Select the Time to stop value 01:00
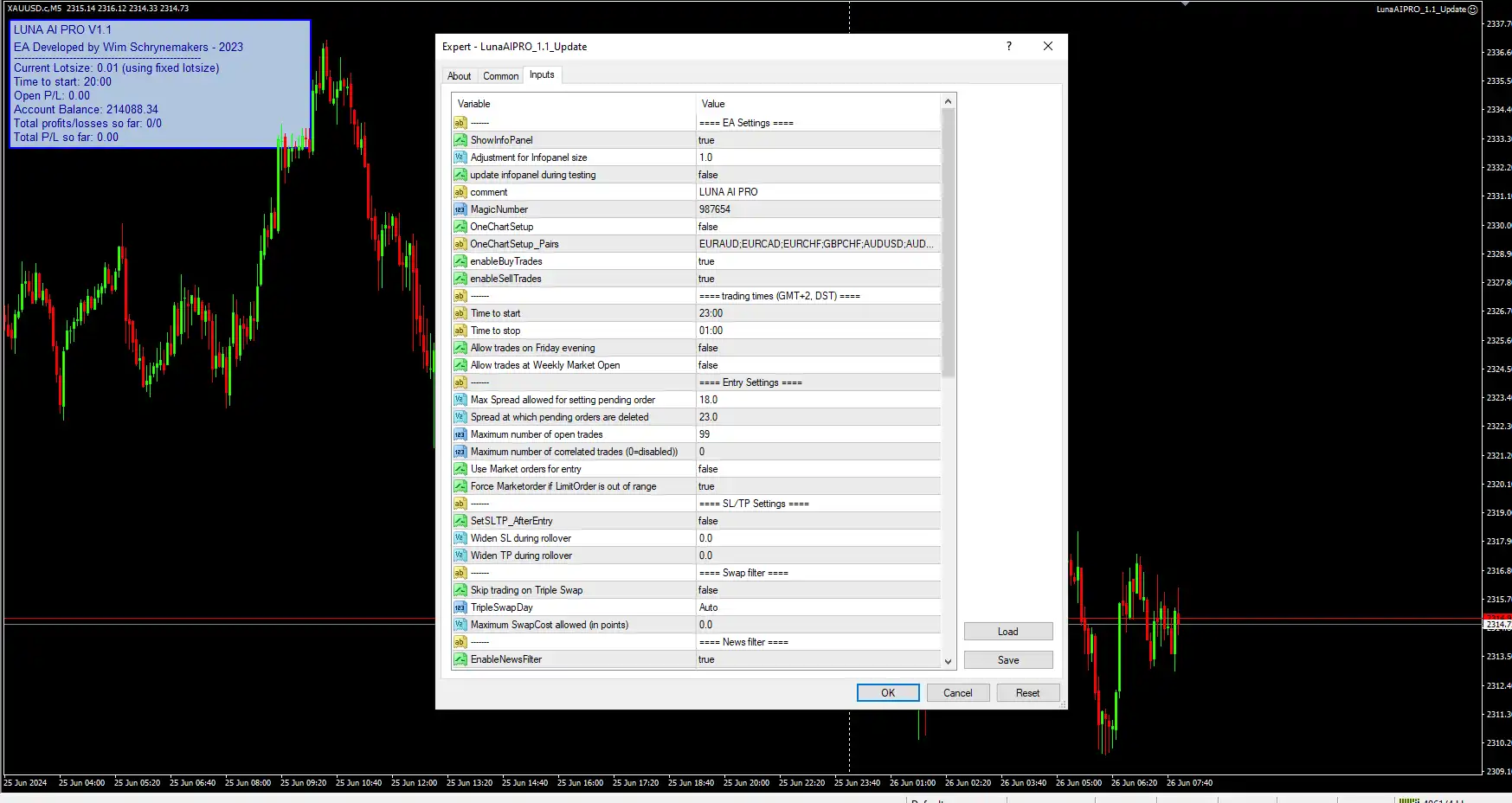The image size is (1512, 803). [818, 331]
